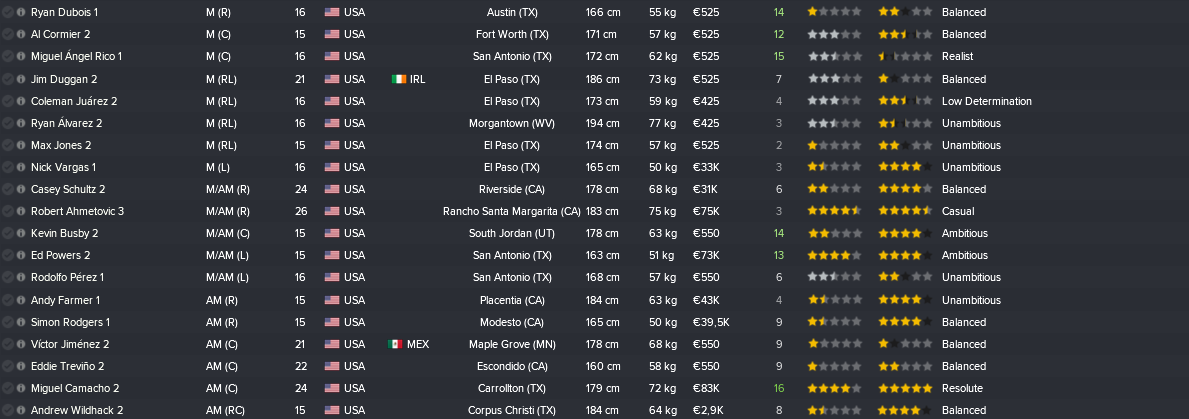The width and height of the screenshot is (1189, 419).
Task: Click Miguel Camacho's five-star potential rating
Action: point(905,389)
